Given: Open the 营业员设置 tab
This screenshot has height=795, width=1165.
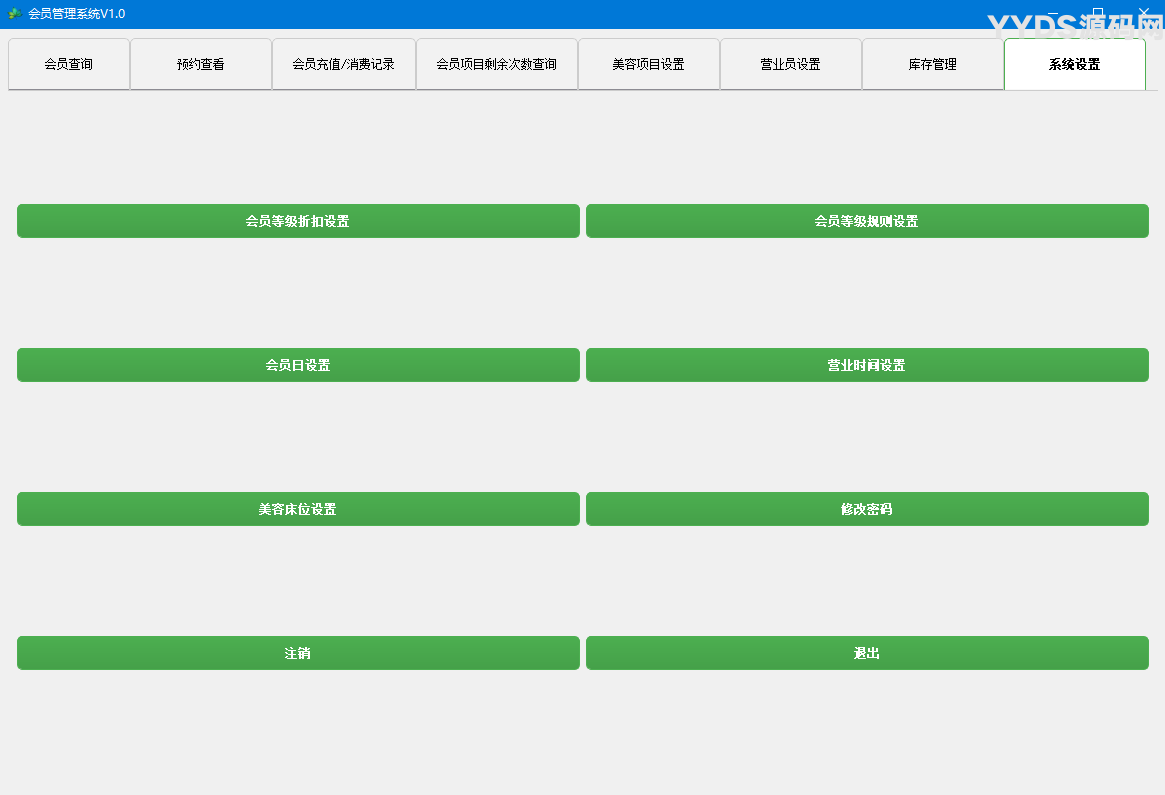Looking at the screenshot, I should [791, 63].
